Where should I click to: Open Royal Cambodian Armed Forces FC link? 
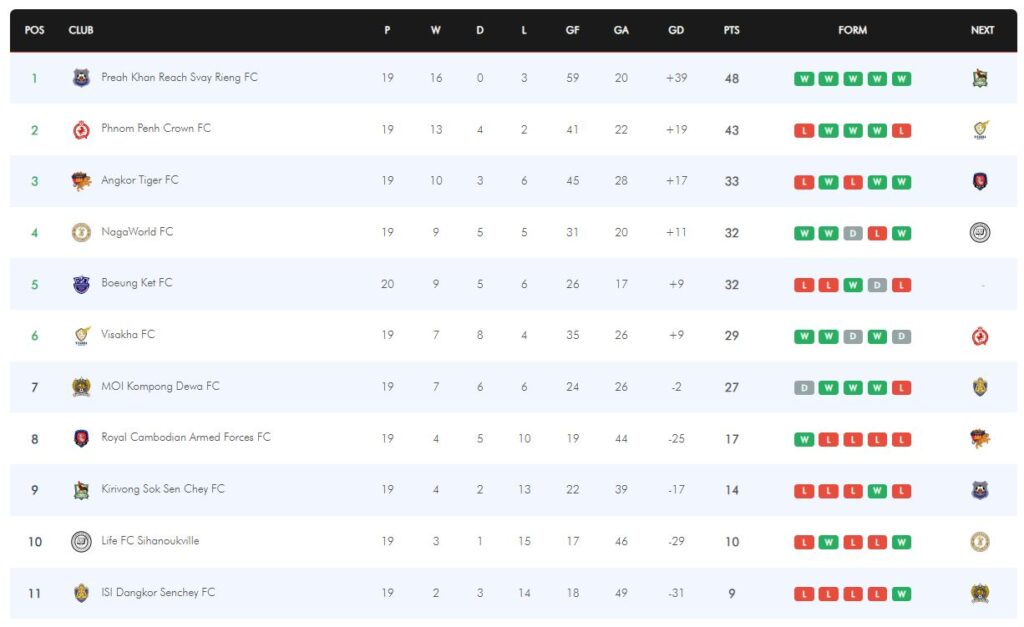click(x=185, y=437)
